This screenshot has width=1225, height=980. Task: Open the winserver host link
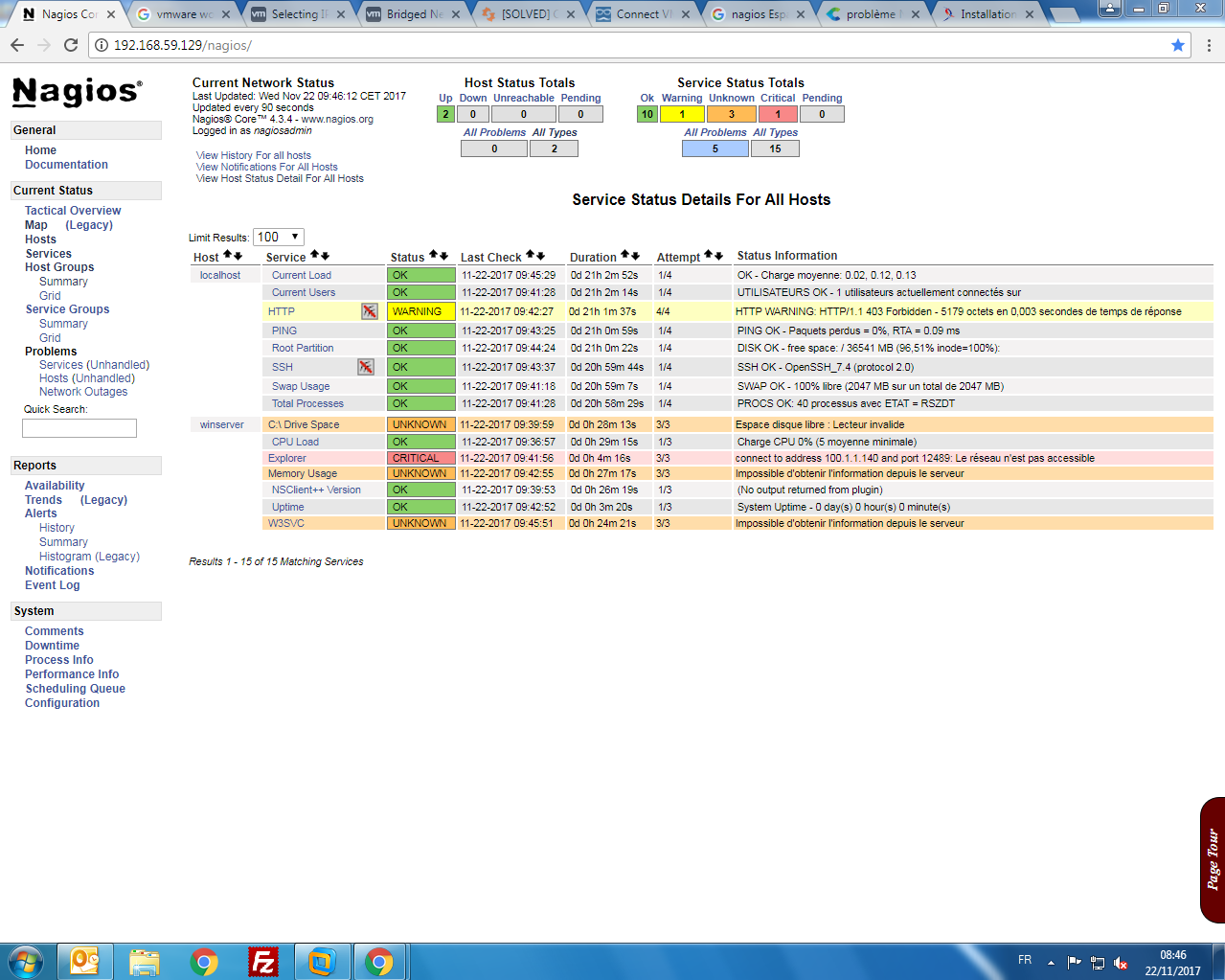coord(221,424)
